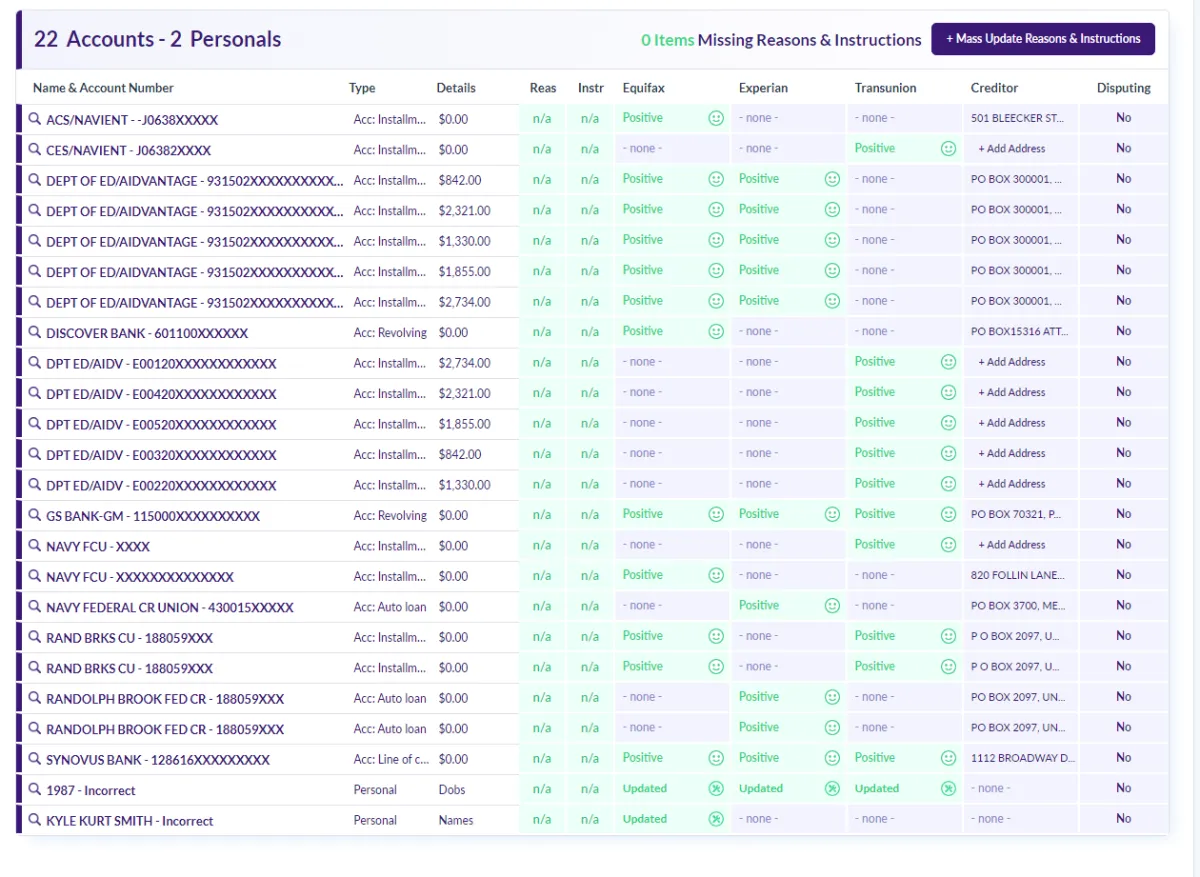Click Equifax updated icon for KYLE KURT SMITH

[x=716, y=820]
